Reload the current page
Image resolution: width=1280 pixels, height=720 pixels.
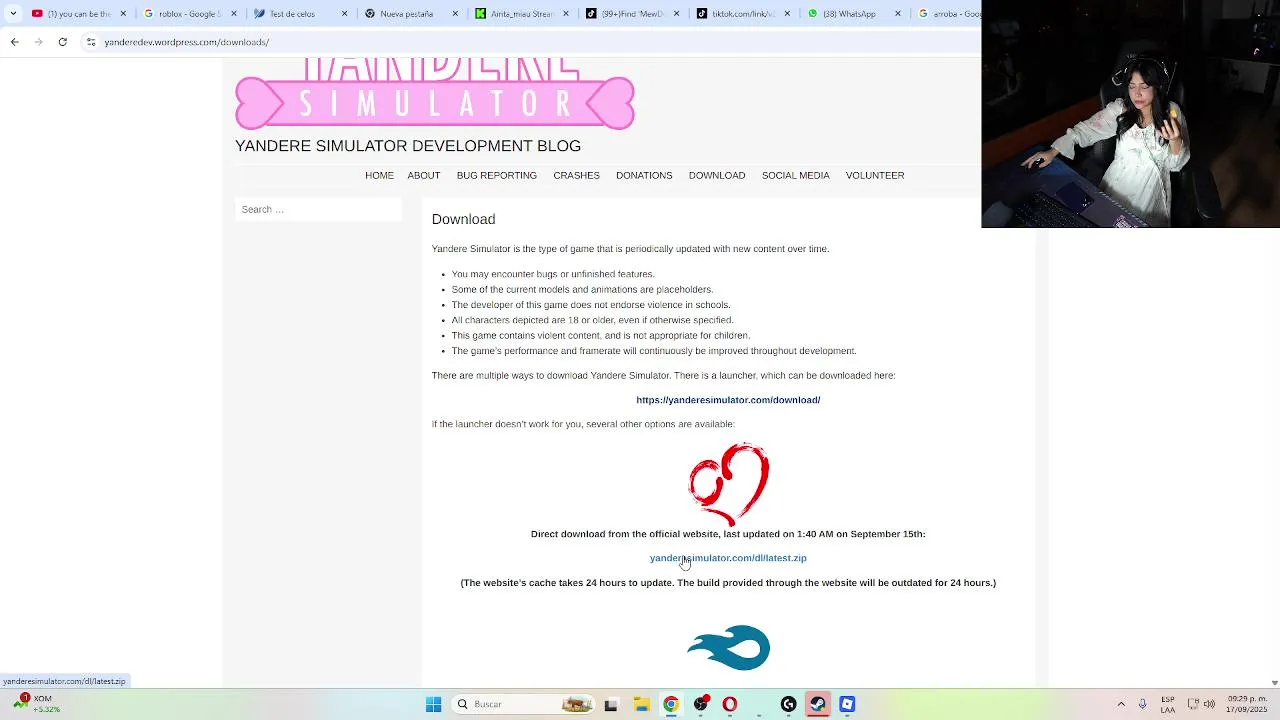click(x=62, y=42)
